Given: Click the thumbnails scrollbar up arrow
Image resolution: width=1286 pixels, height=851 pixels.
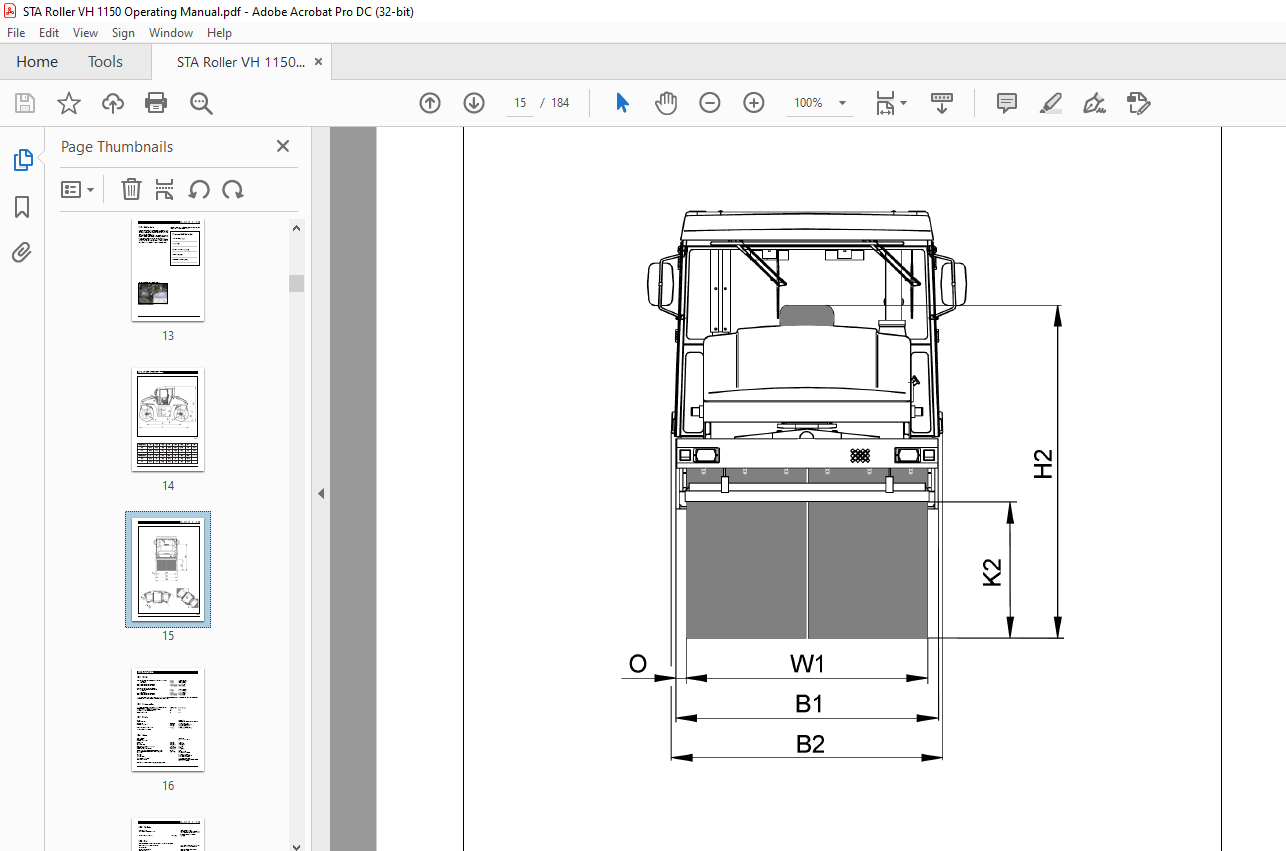Looking at the screenshot, I should coord(296,228).
